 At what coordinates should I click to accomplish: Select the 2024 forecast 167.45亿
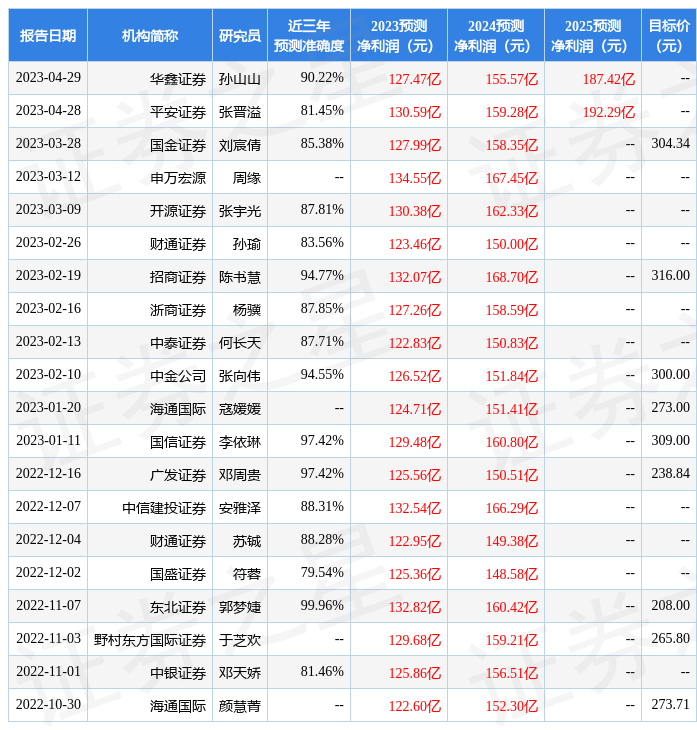click(512, 178)
